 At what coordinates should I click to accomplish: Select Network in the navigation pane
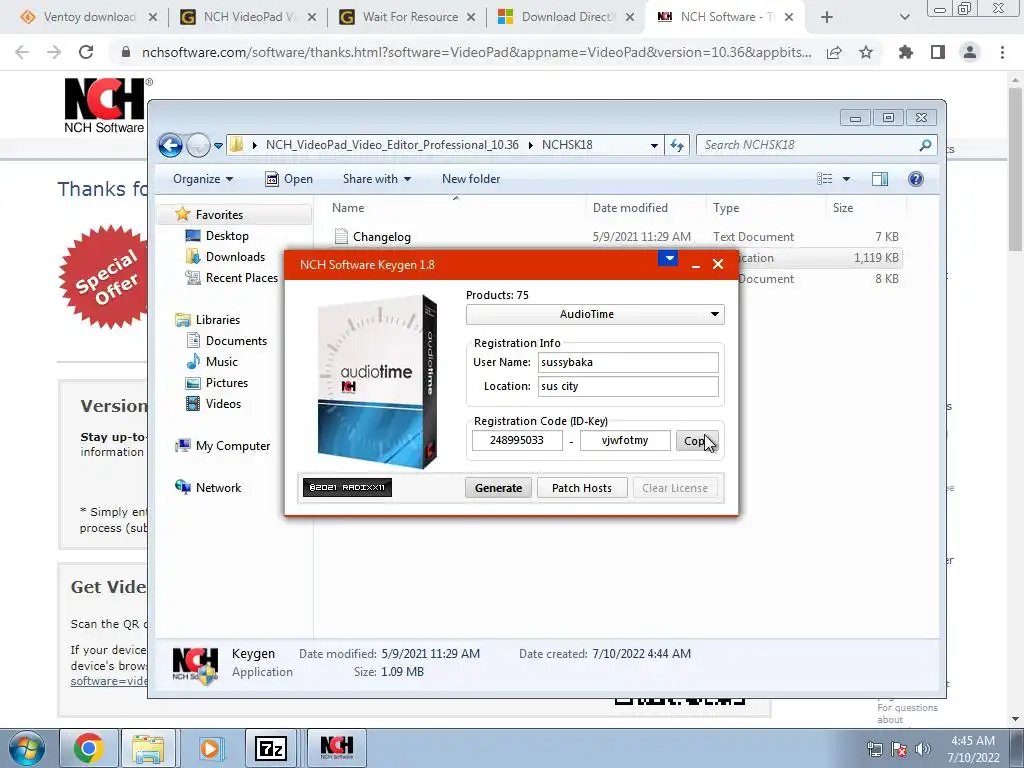(x=218, y=487)
